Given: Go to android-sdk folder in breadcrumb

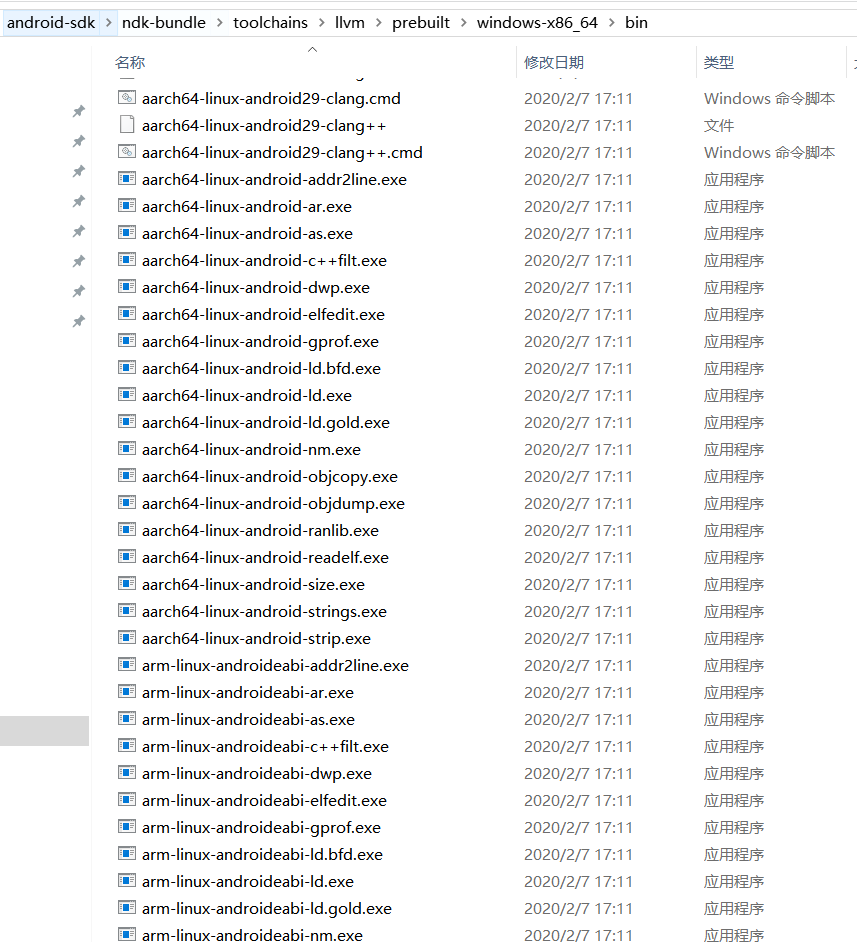Looking at the screenshot, I should (x=51, y=23).
